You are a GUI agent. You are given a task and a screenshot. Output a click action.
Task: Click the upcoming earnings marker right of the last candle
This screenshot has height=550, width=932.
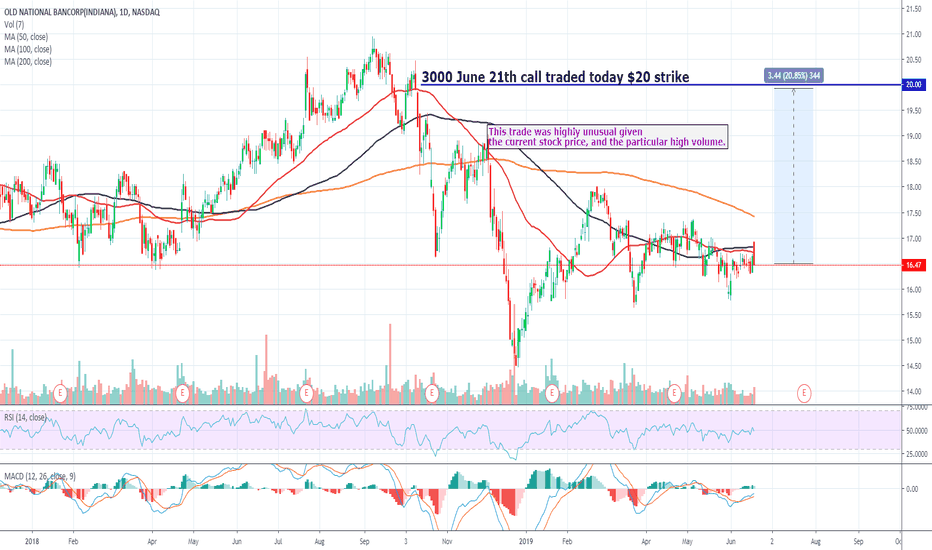(x=804, y=392)
